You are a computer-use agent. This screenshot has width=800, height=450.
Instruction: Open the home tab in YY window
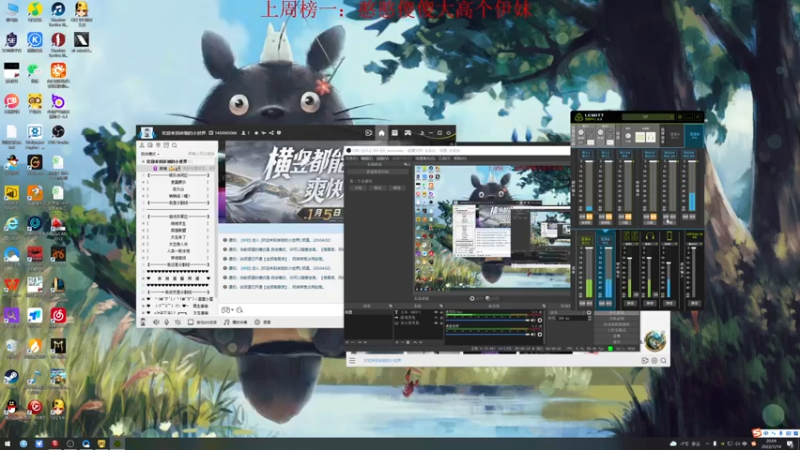pos(381,133)
